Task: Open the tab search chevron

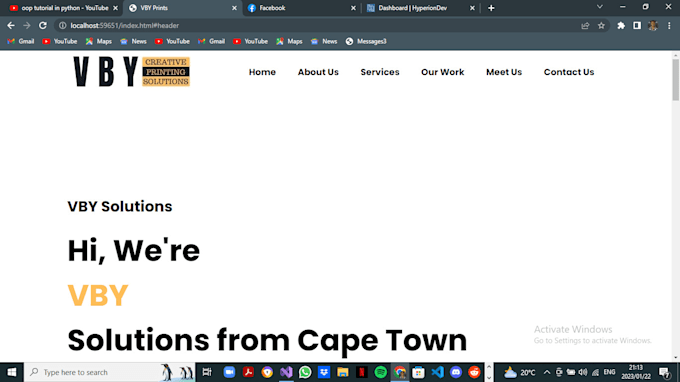Action: coord(599,7)
